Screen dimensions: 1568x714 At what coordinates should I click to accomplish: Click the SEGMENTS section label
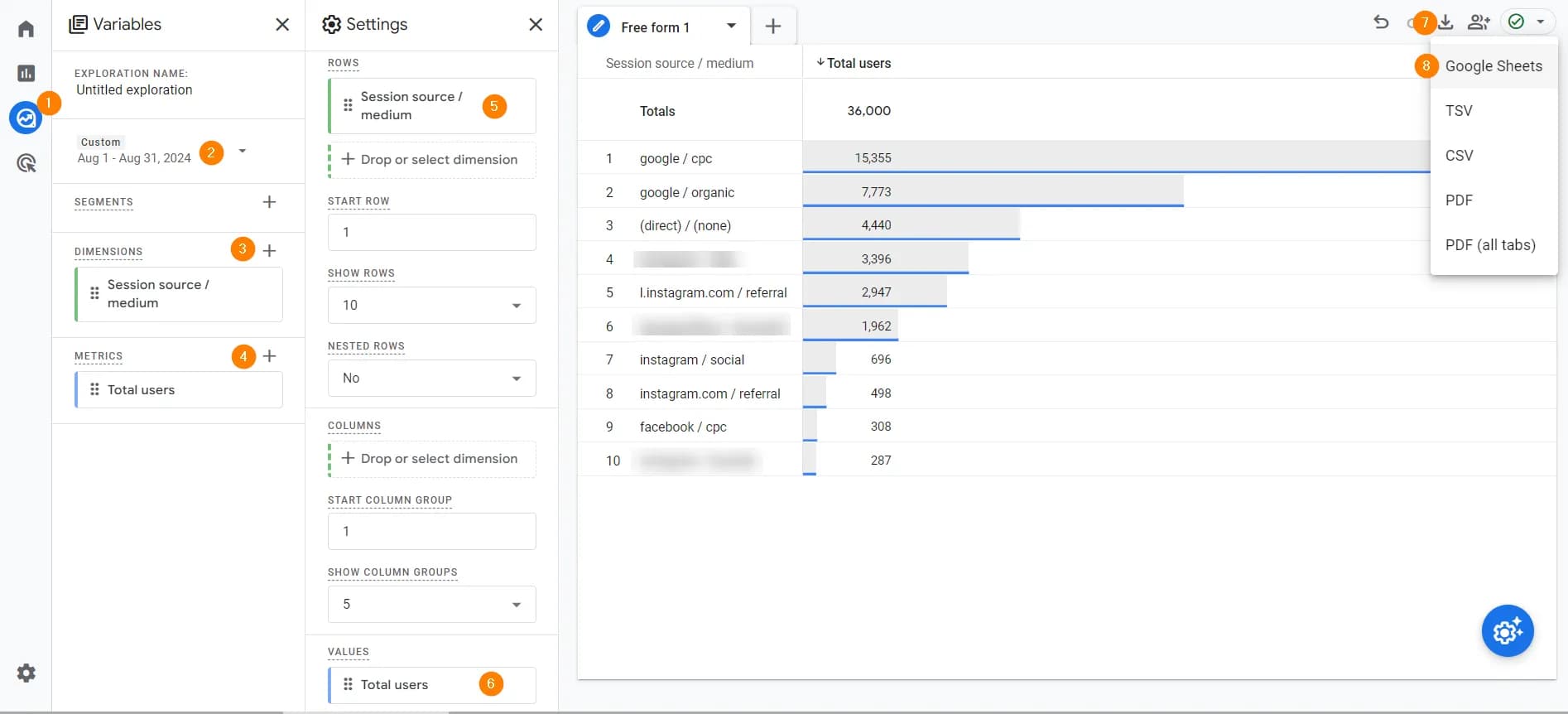(x=103, y=202)
